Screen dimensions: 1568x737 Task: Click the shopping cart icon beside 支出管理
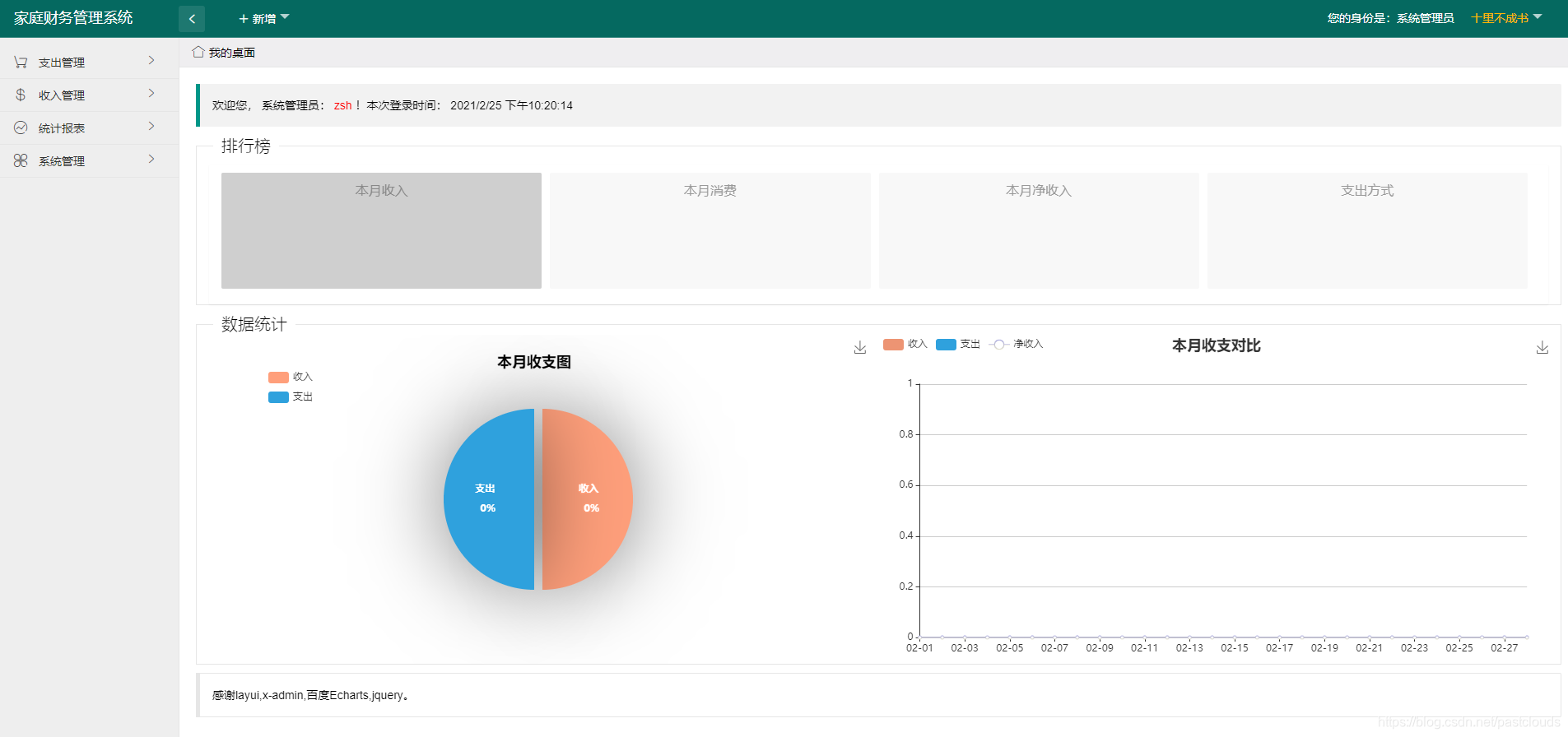click(x=21, y=63)
